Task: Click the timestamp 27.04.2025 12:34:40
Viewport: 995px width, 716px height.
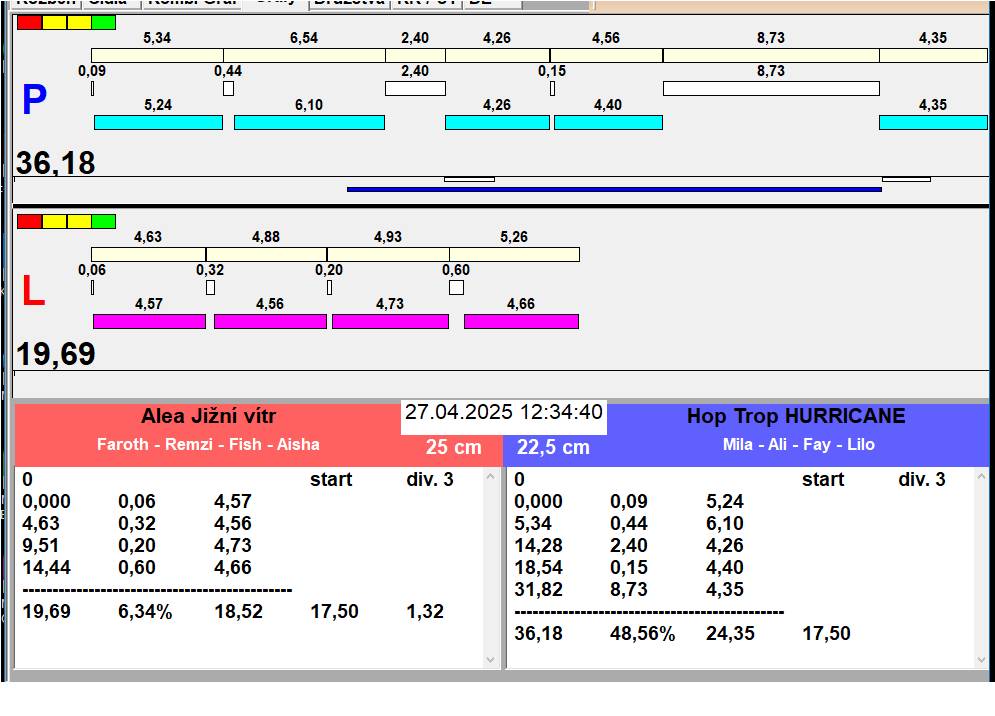Action: click(504, 413)
